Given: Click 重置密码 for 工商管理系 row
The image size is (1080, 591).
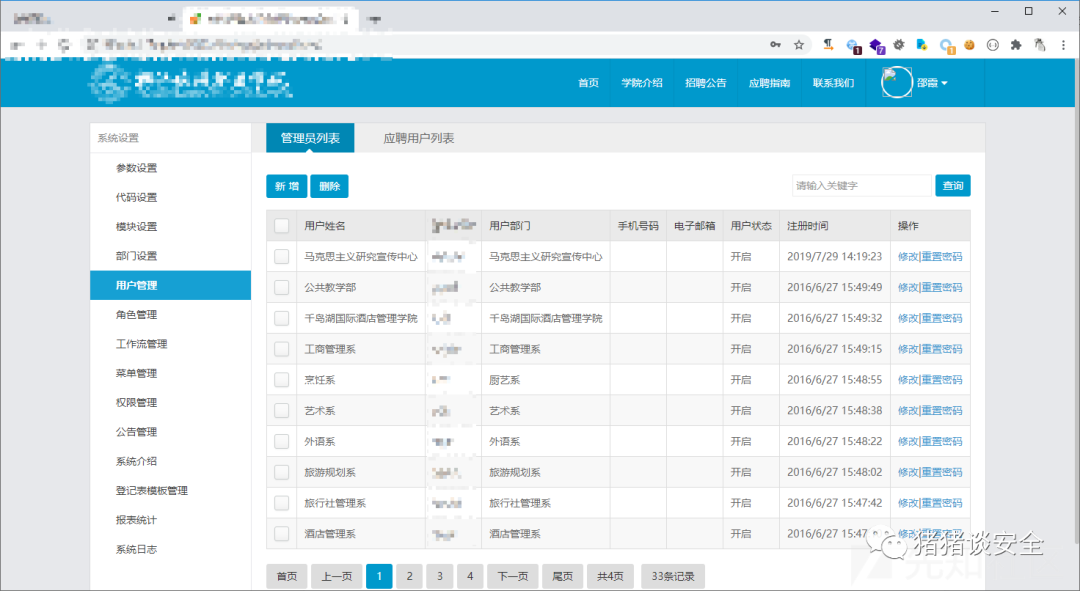Looking at the screenshot, I should click(942, 349).
